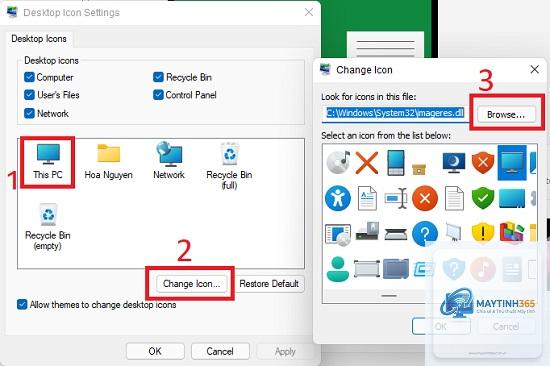Select the This PC desktop icon

tap(48, 162)
